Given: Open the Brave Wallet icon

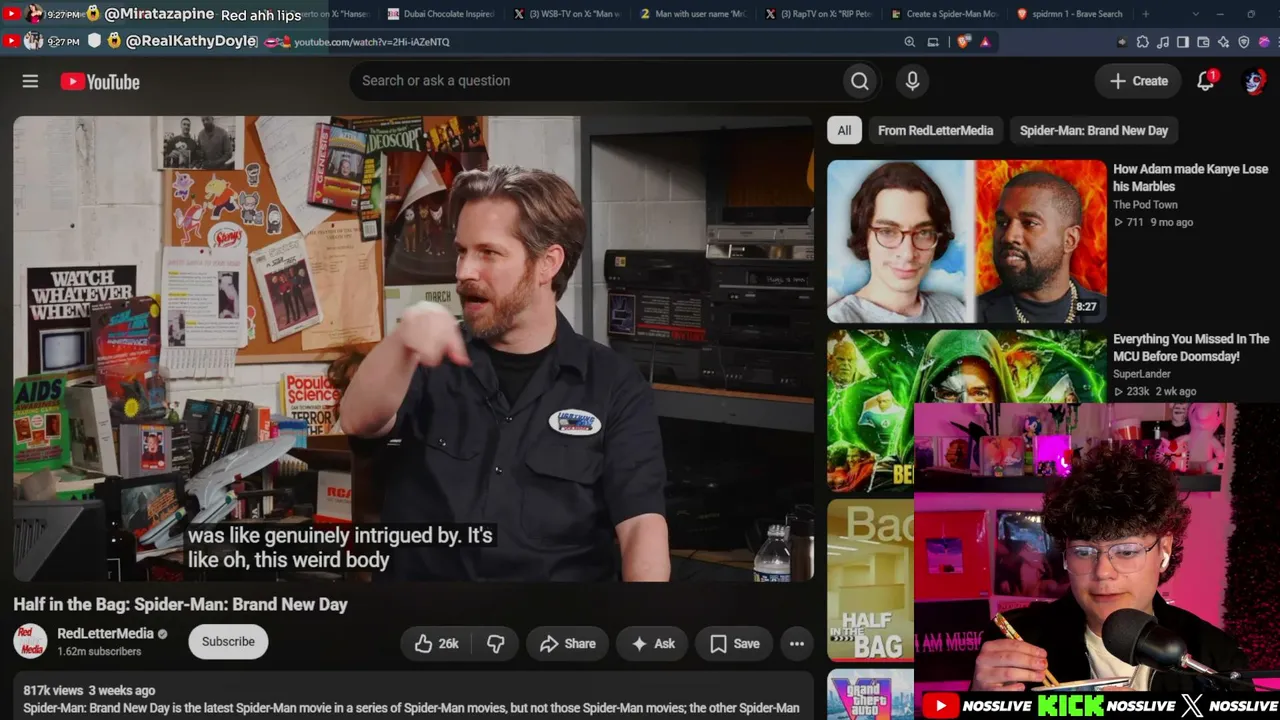Looking at the screenshot, I should (1203, 42).
